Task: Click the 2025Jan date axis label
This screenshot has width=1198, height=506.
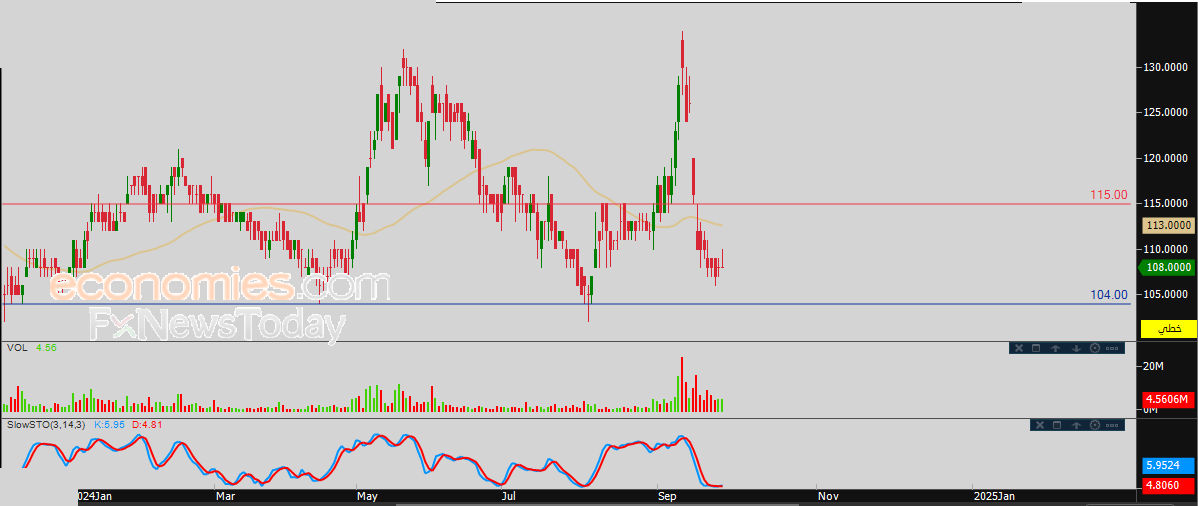Action: pos(995,496)
